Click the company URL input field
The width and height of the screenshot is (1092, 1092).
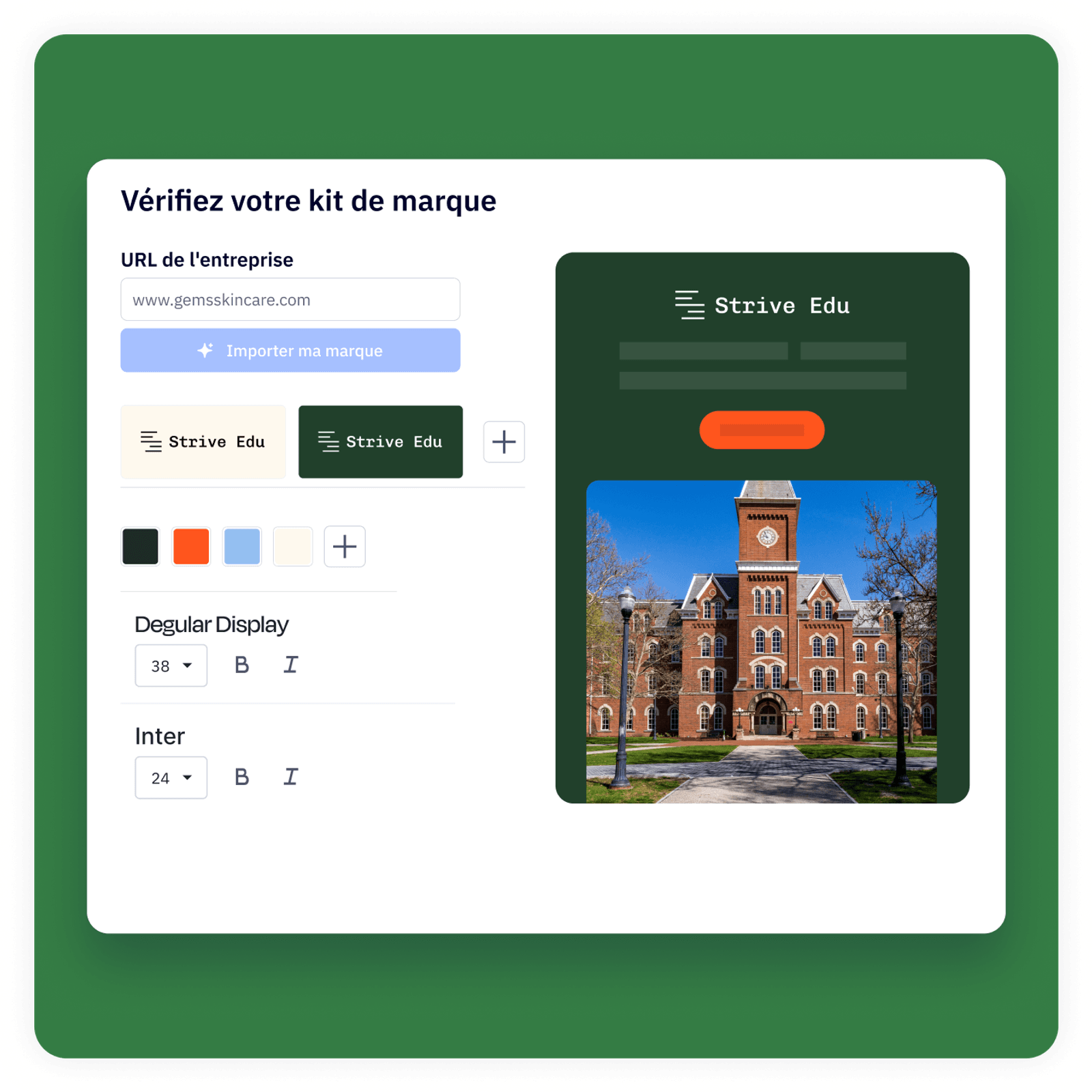coord(290,299)
